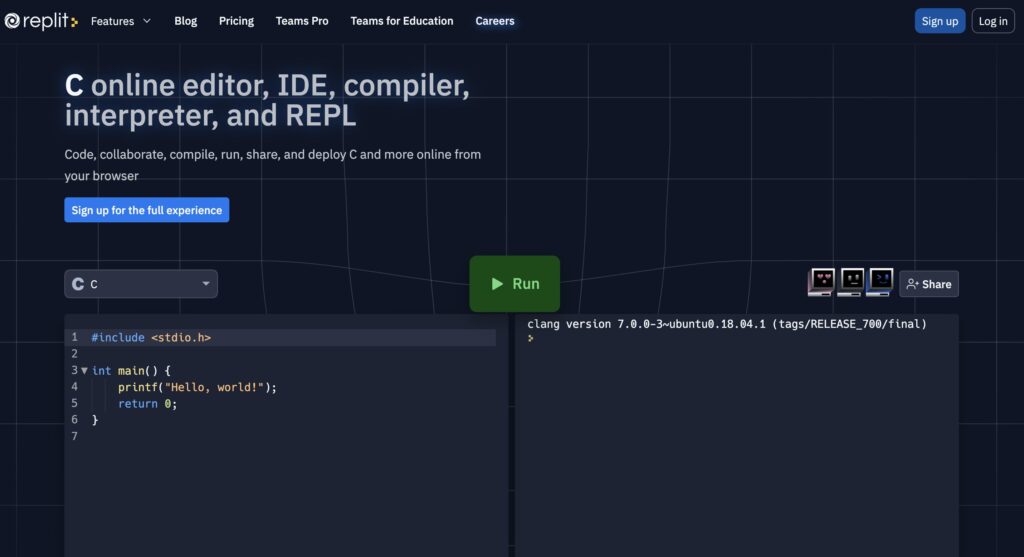
Task: Collapse the main() function fold arrow
Action: click(84, 370)
